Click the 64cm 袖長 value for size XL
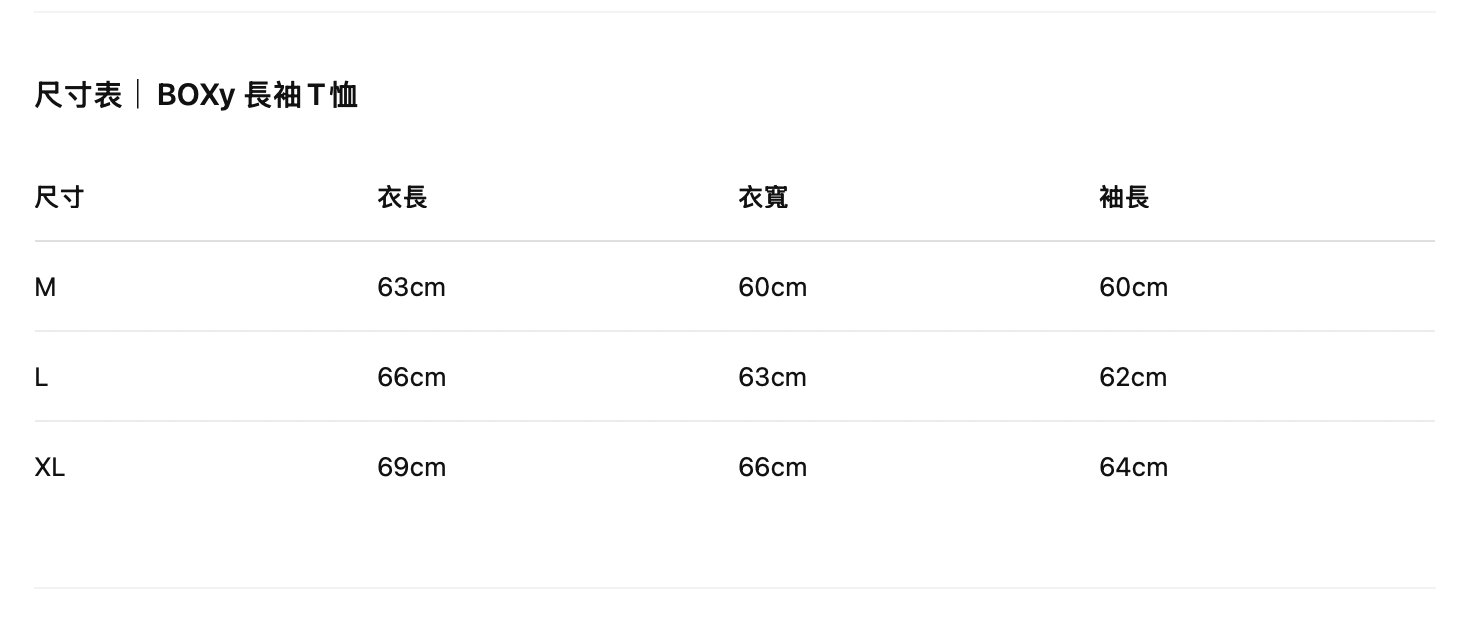 click(x=1133, y=467)
